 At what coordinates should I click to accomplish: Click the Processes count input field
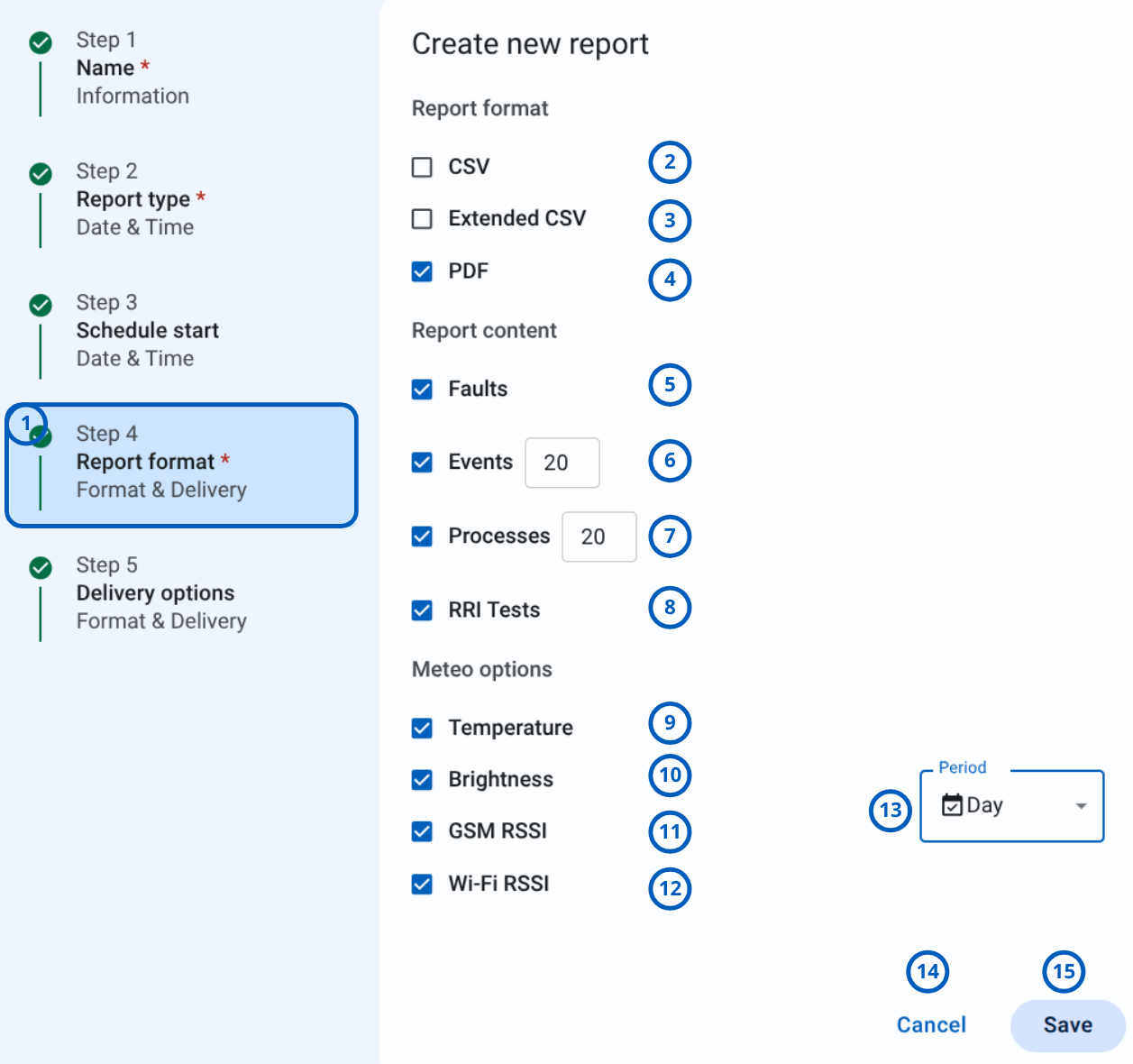(x=599, y=537)
